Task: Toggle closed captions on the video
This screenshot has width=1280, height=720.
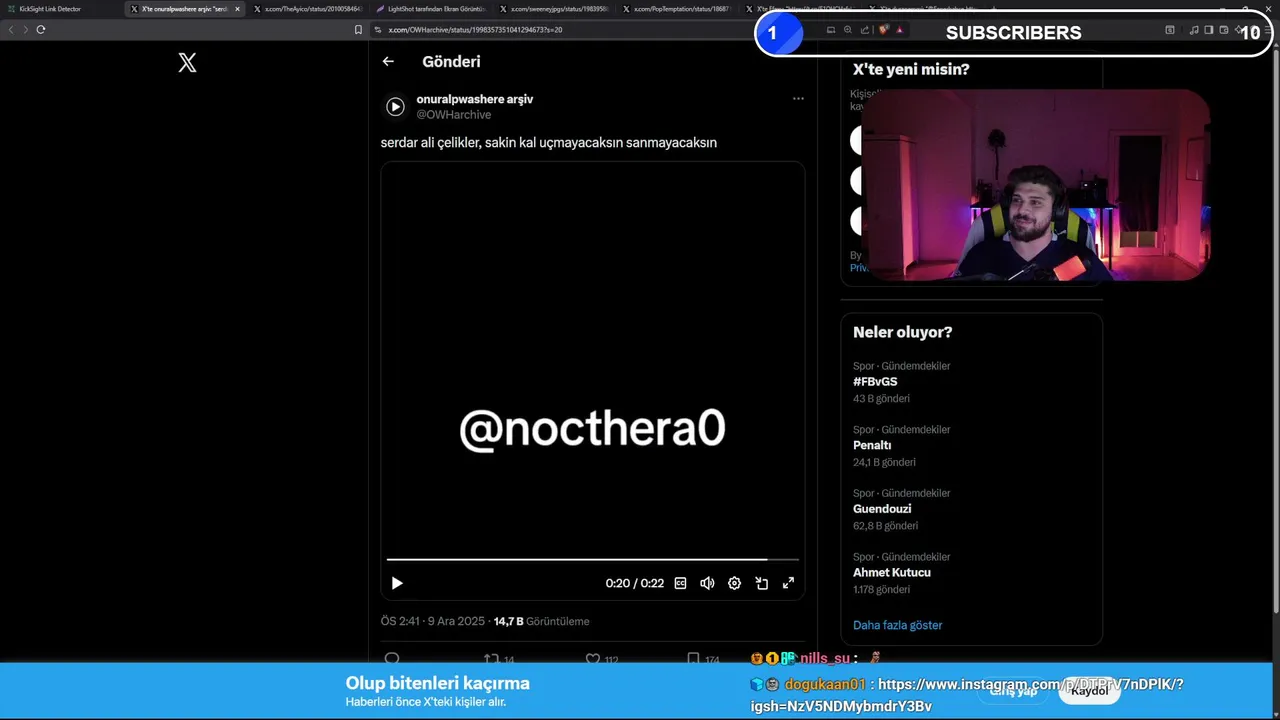Action: (x=680, y=583)
